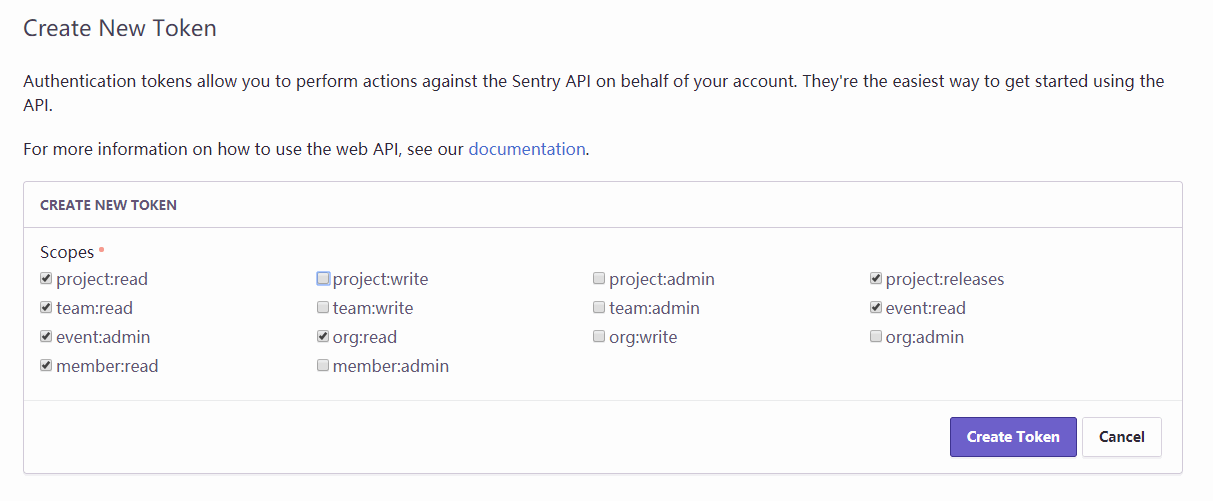Viewport: 1213px width, 501px height.
Task: Open the documentation link
Action: [x=526, y=149]
